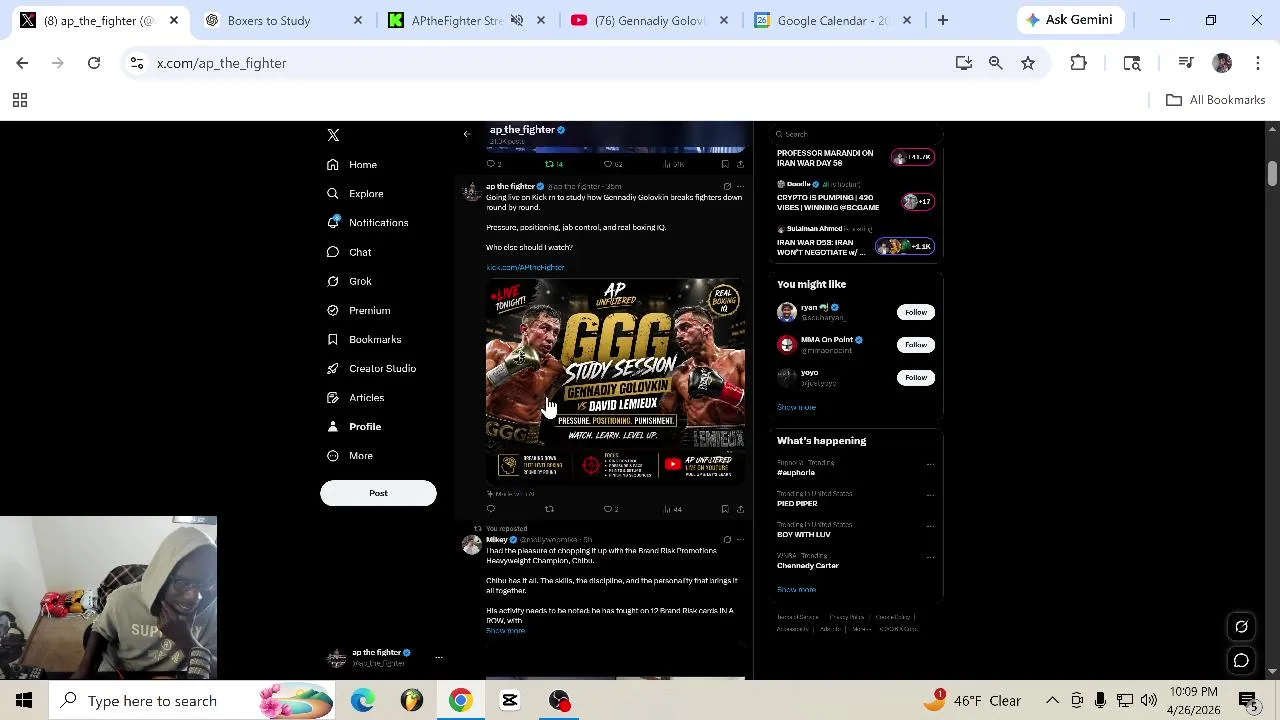Open Notifications in the X sidebar
Viewport: 1280px width, 720px height.
[x=367, y=222]
